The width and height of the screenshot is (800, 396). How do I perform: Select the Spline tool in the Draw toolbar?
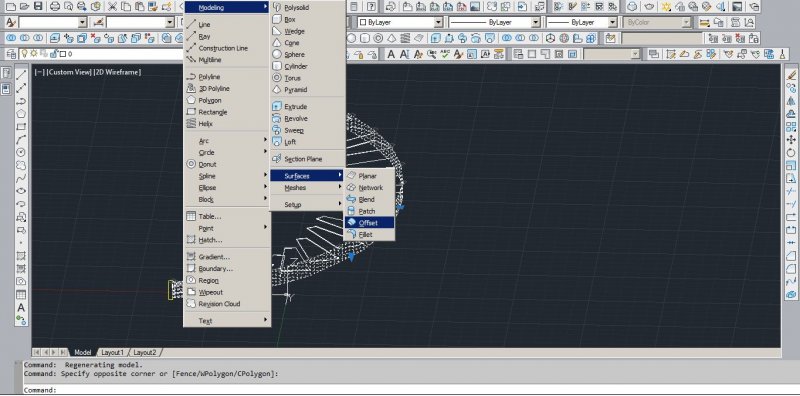[21, 178]
